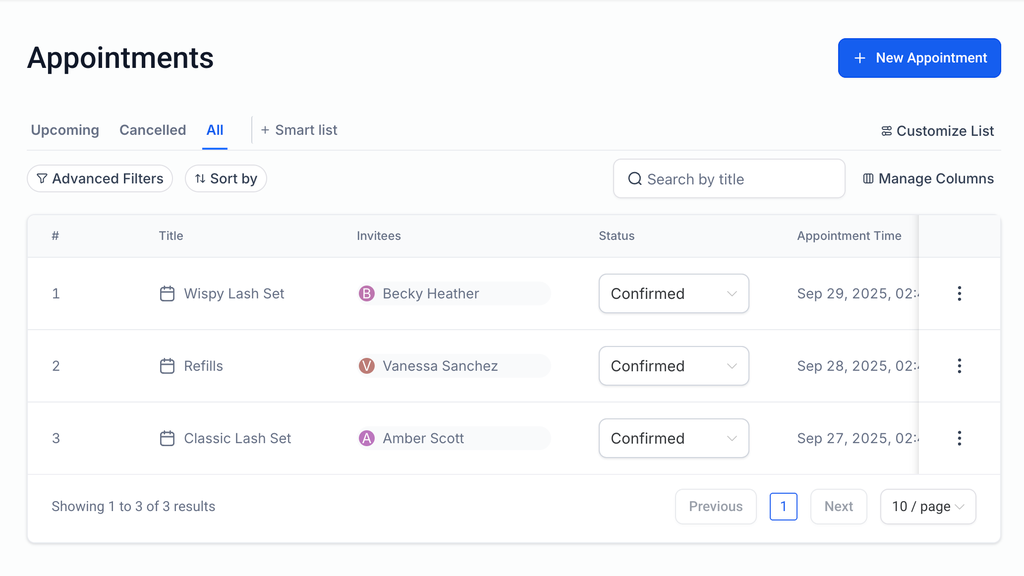
Task: Open Advanced Filters
Action: tap(100, 179)
